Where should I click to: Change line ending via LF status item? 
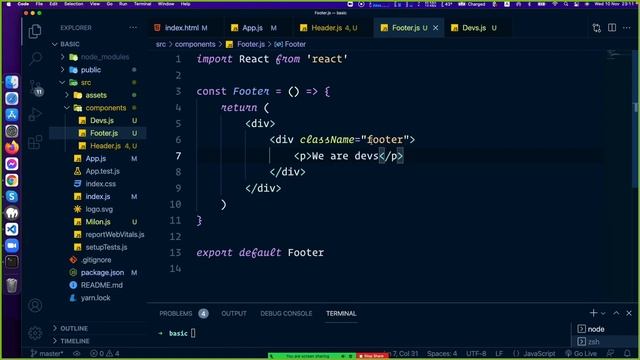pos(499,353)
